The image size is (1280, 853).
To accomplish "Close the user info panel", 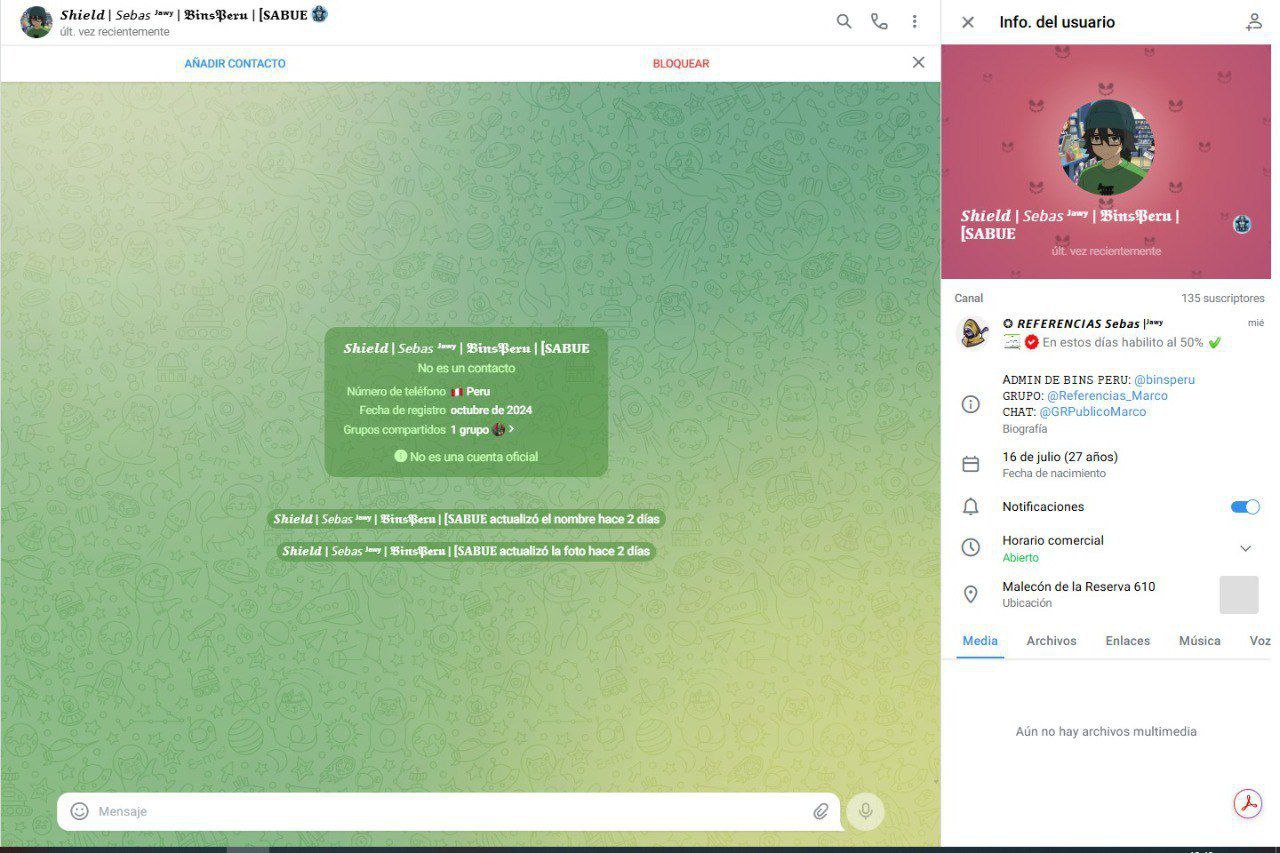I will 967,22.
